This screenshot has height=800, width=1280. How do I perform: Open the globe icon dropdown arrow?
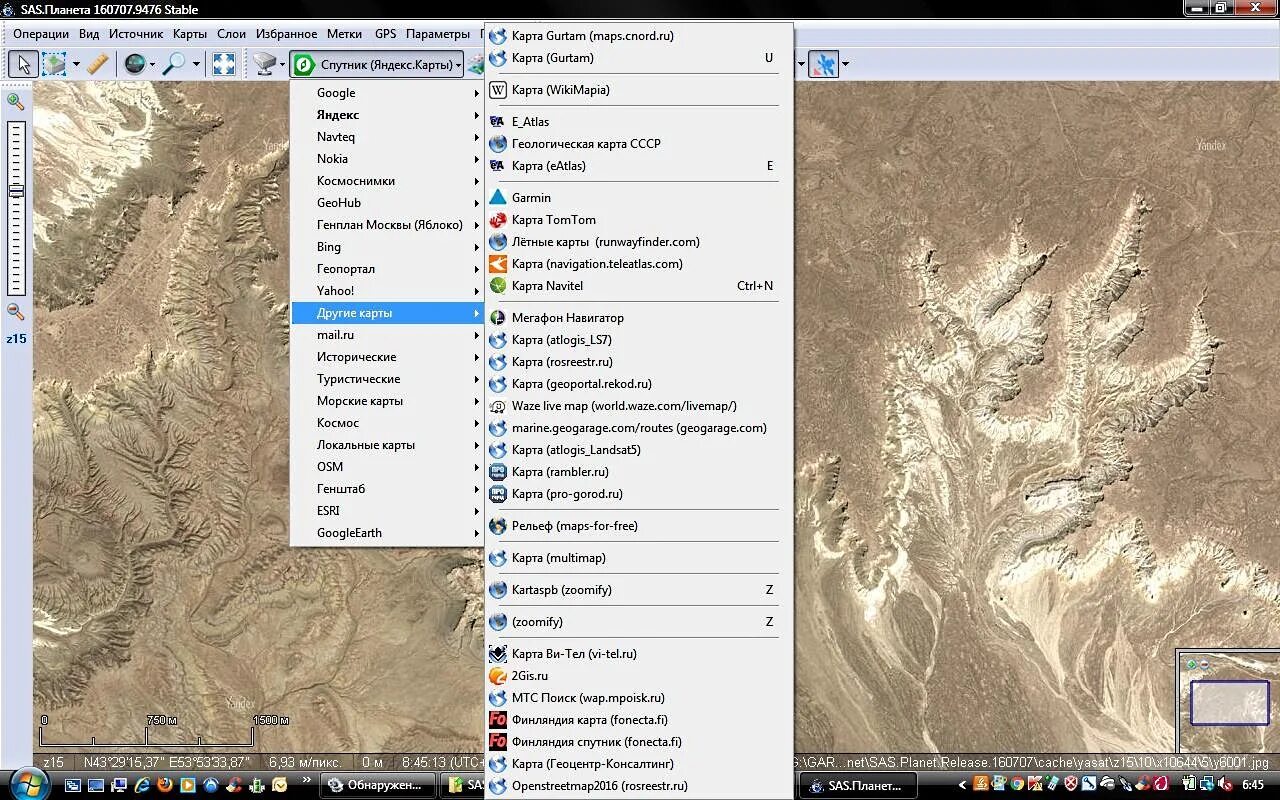153,65
